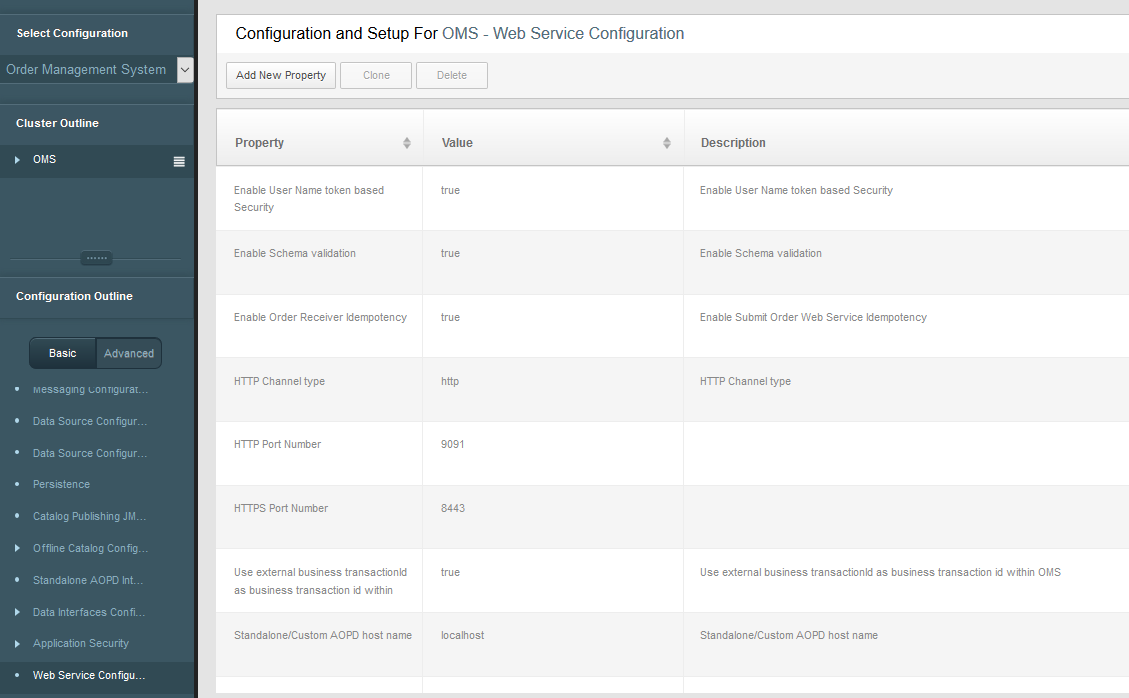Expand Data Interfaces Config tree item
Screen dimensions: 1129x698
point(17,612)
